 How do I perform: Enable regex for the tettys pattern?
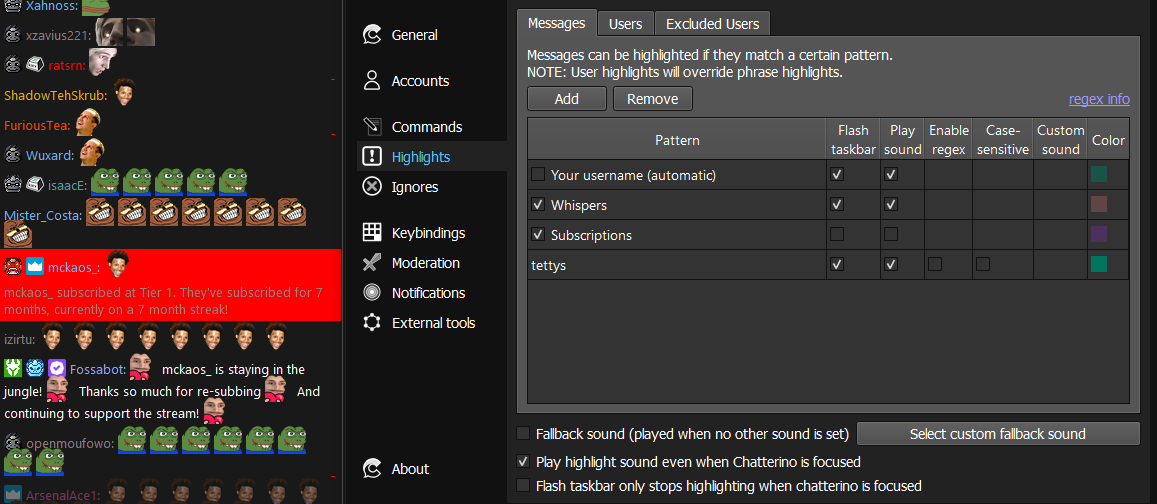tap(935, 264)
